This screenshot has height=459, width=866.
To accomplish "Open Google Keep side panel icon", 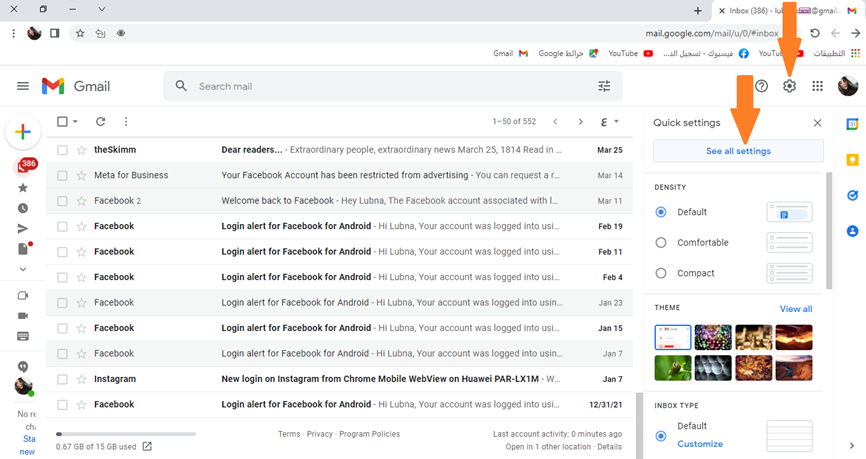I will (853, 160).
